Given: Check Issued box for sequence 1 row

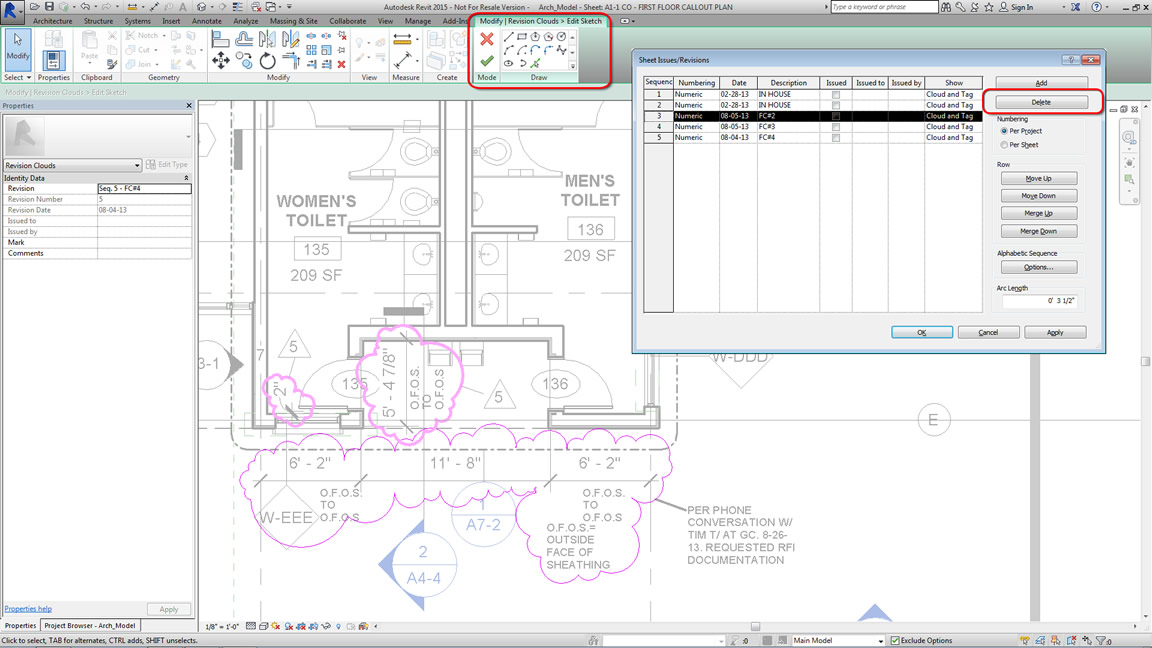Looking at the screenshot, I should point(835,95).
